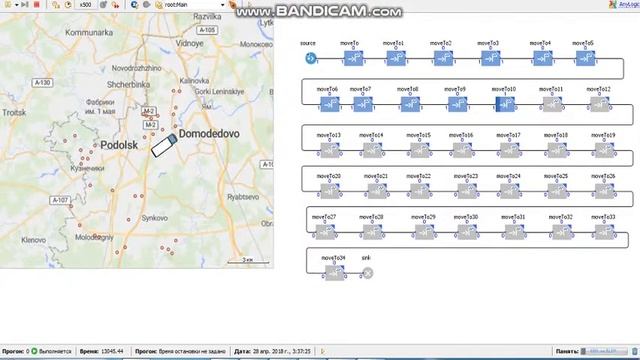640x360 pixels.
Task: Select the moveTo8 block
Action: [x=410, y=104]
